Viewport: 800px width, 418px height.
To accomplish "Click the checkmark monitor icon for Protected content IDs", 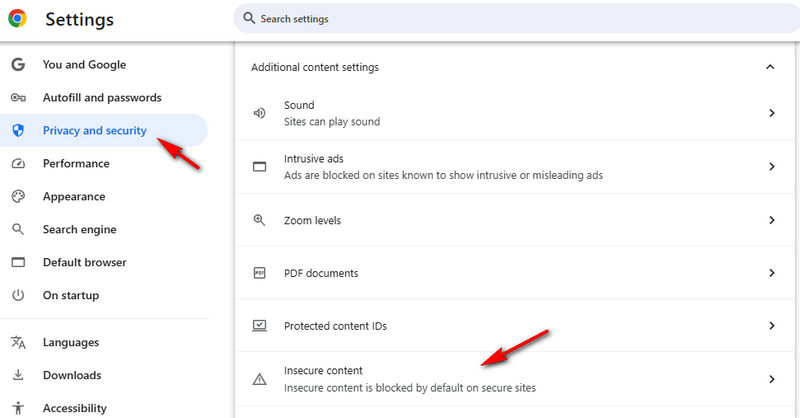I will coord(259,326).
